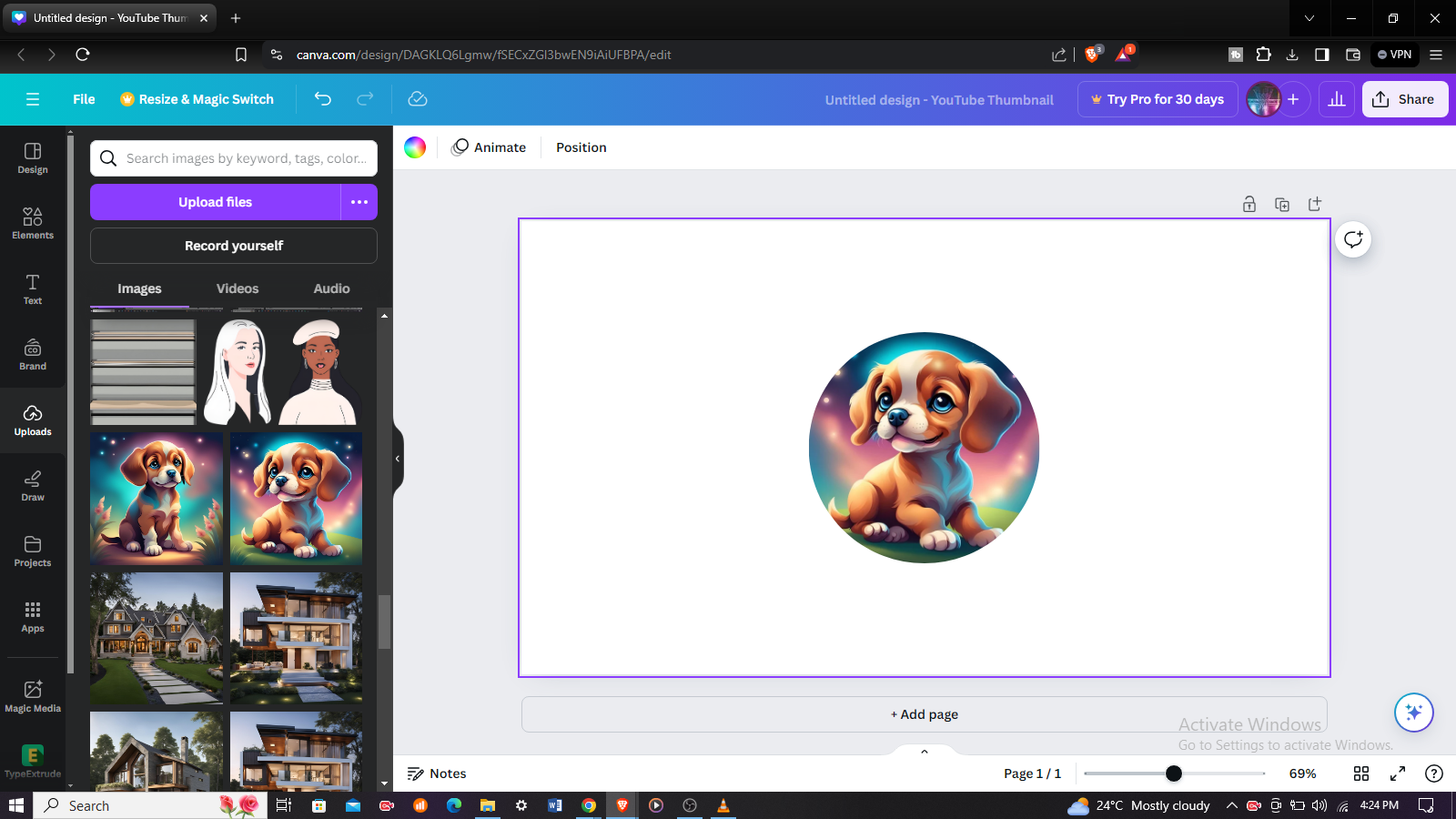This screenshot has width=1456, height=819.
Task: Open the Notes panel
Action: click(437, 773)
